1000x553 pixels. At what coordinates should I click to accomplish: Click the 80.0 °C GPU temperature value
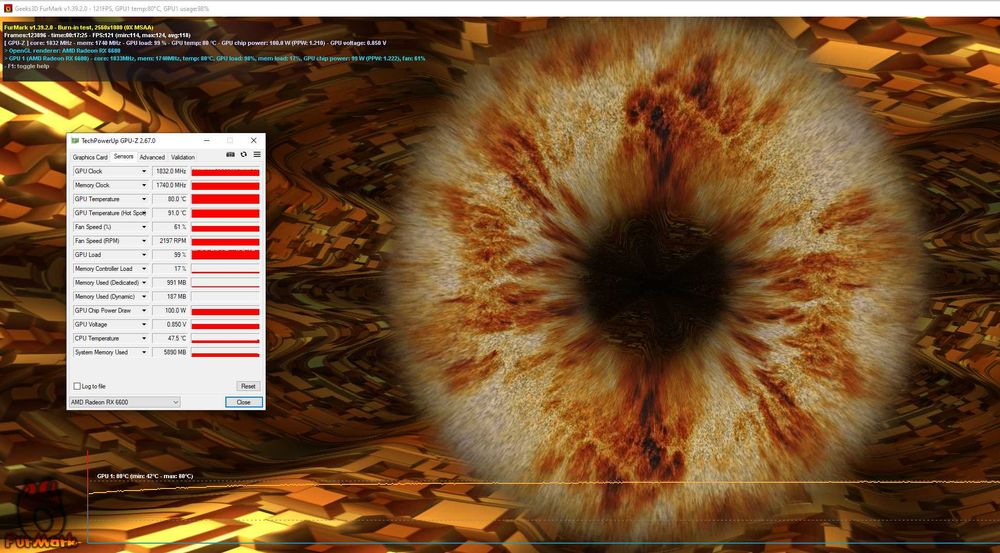(x=170, y=199)
